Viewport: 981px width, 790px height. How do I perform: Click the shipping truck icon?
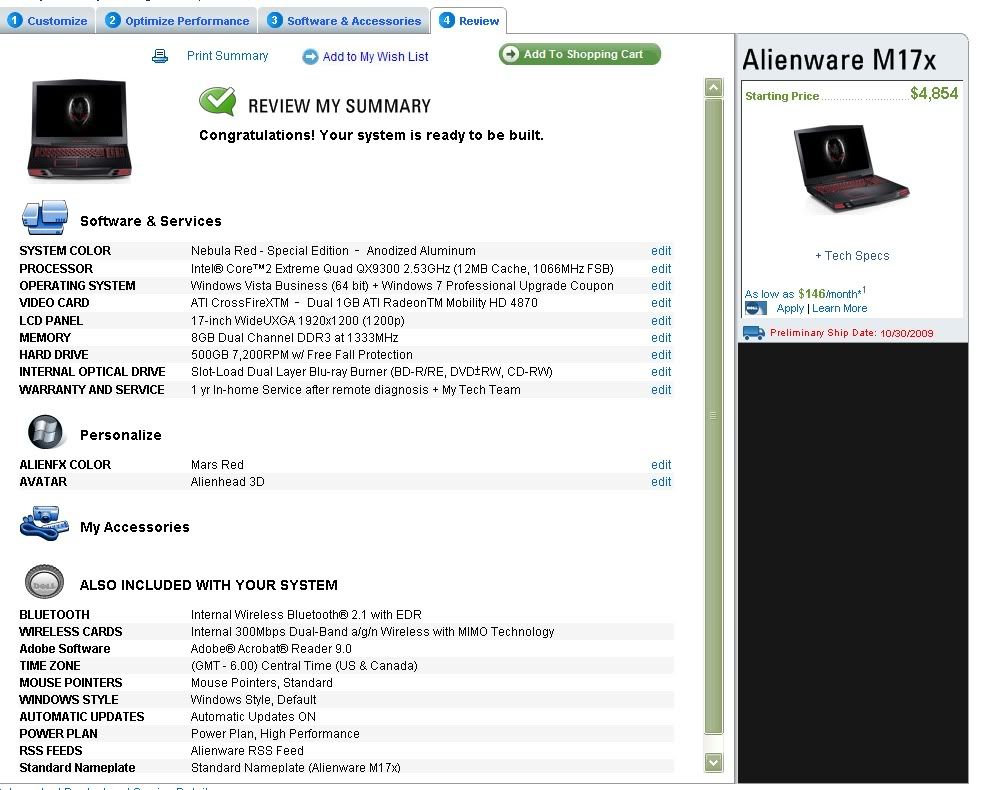click(754, 333)
